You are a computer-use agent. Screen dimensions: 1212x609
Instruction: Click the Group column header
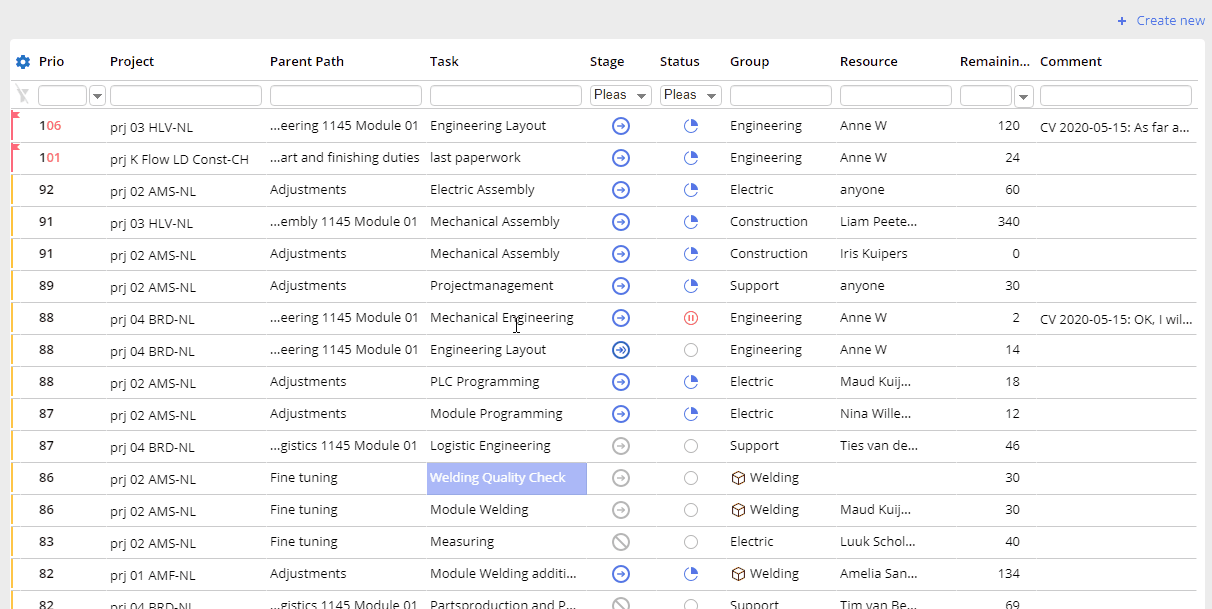(x=750, y=62)
